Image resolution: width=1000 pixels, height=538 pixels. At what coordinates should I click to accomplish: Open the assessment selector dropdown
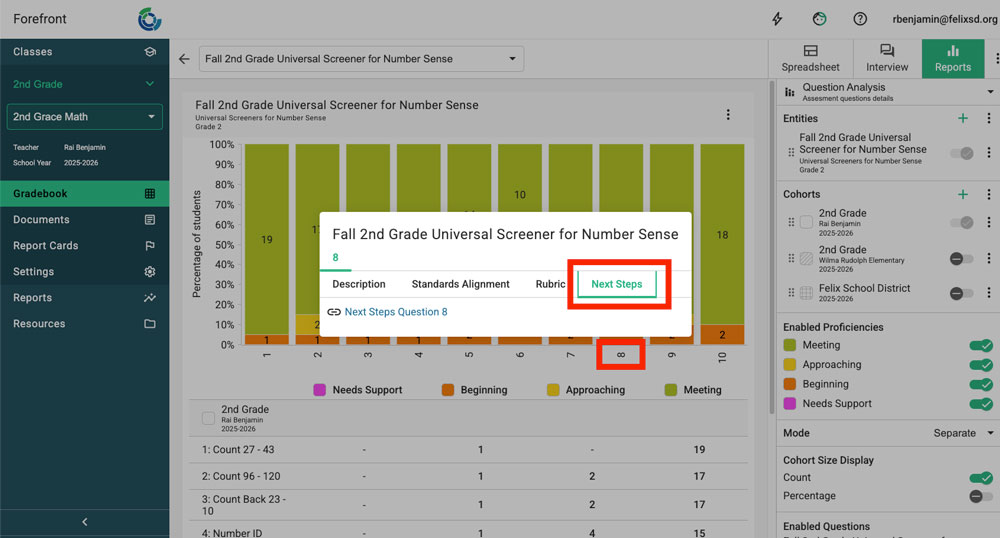(361, 59)
